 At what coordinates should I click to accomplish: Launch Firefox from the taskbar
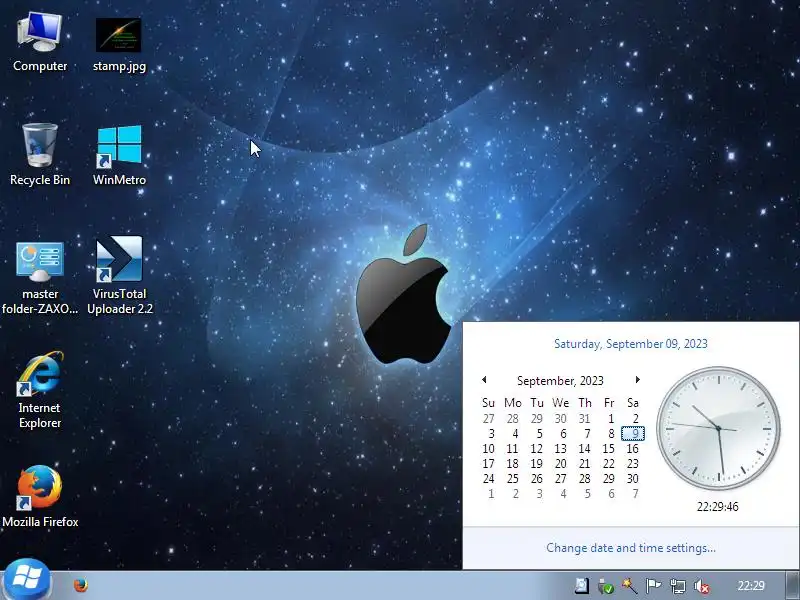[81, 585]
